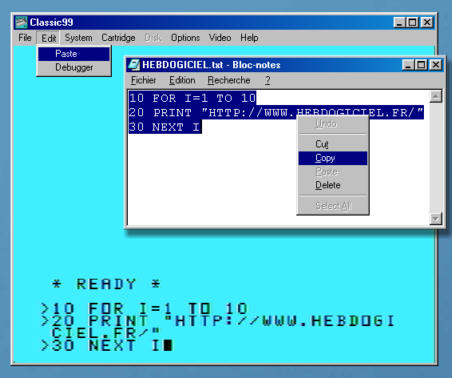
Task: Click the Classic99 title bar app icon
Action: (21, 22)
